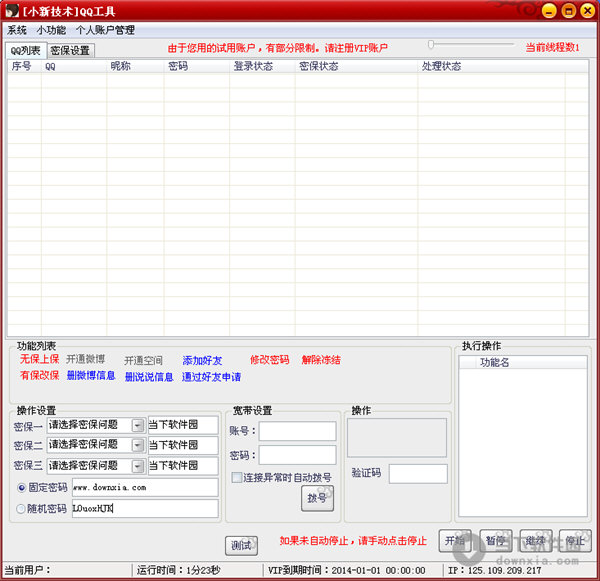The height and width of the screenshot is (581, 600).
Task: Click the 验证码 input field
Action: tap(418, 474)
